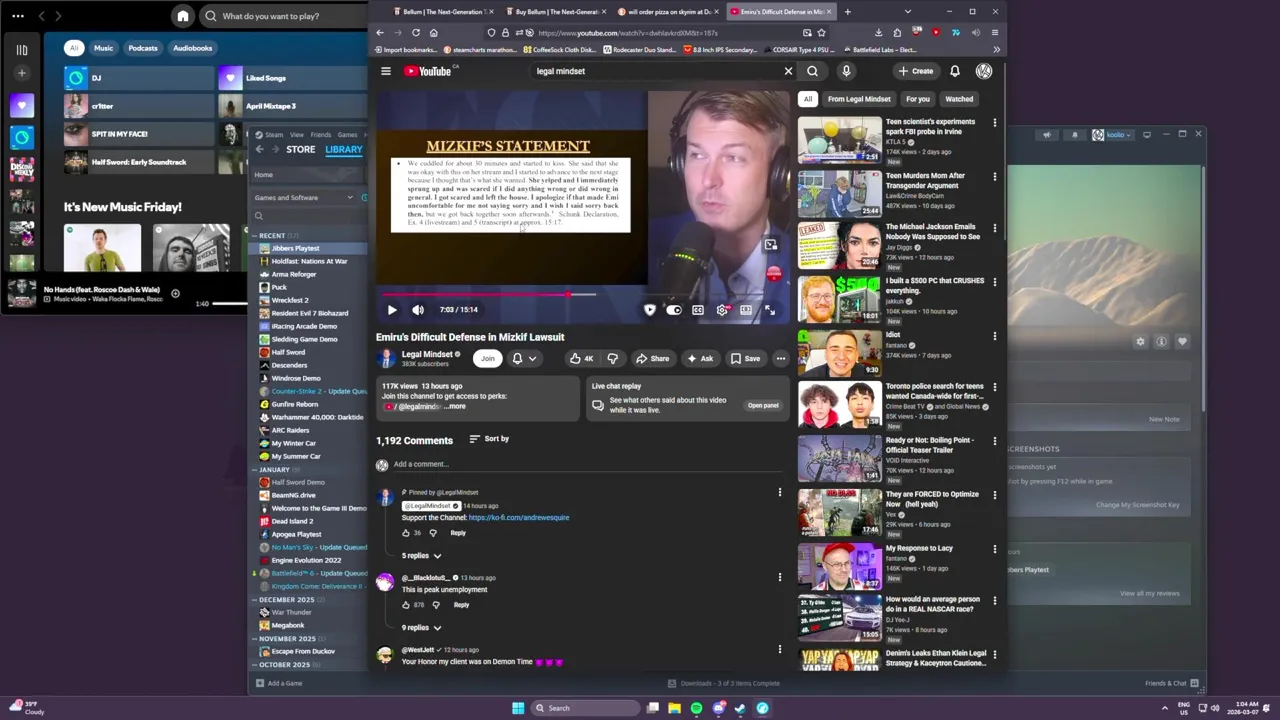1280x720 pixels.
Task: Open the Spotify Your Library icon
Action: 21,49
